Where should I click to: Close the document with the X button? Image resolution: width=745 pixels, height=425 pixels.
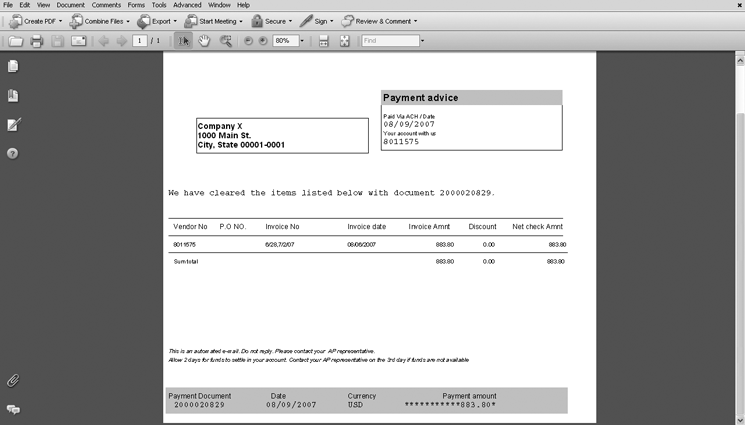pyautogui.click(x=739, y=5)
